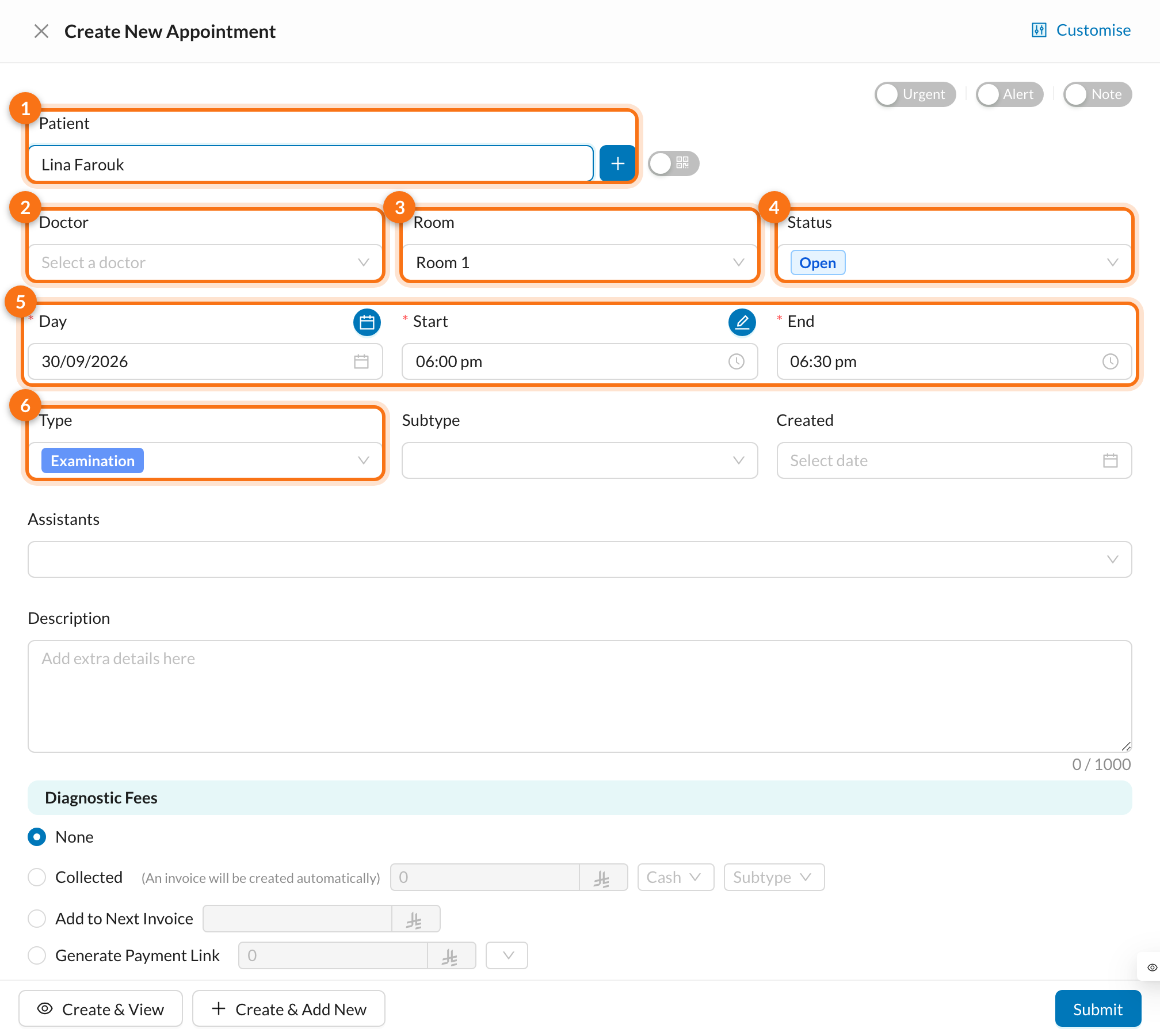The height and width of the screenshot is (1036, 1160).
Task: Turn on the Note toggle
Action: (x=1098, y=94)
